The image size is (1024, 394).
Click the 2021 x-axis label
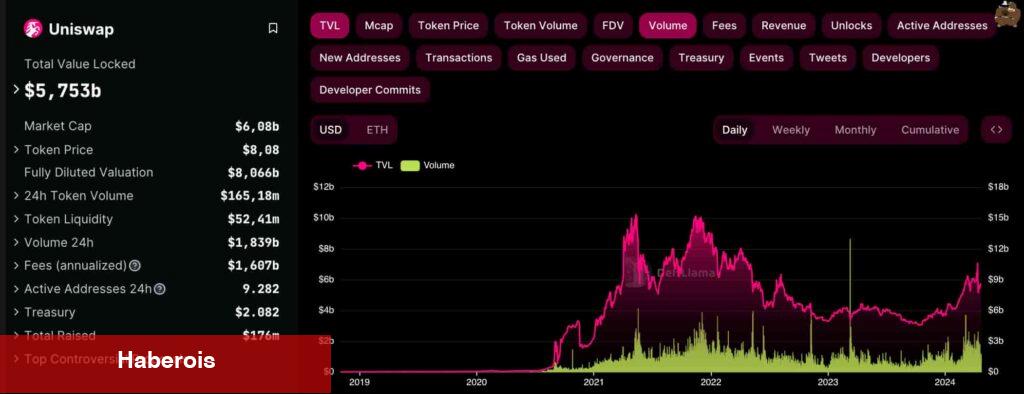[593, 382]
